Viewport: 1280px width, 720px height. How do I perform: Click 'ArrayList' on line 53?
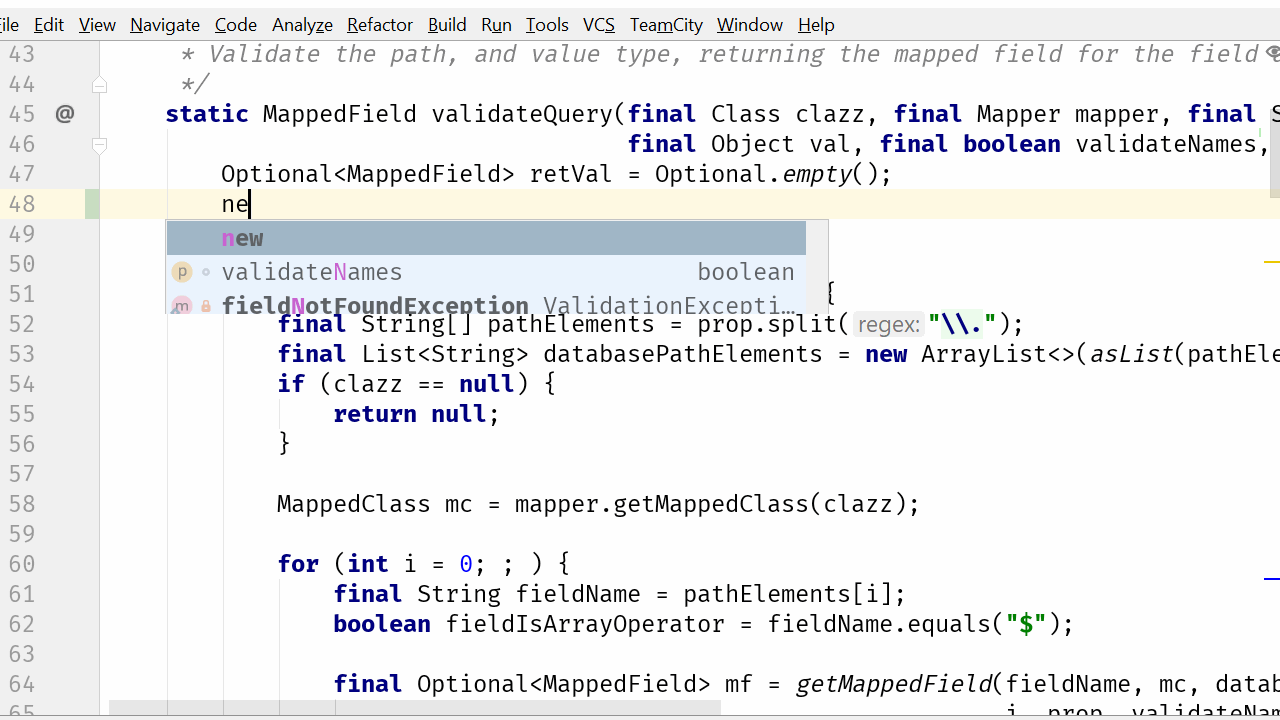coord(984,354)
